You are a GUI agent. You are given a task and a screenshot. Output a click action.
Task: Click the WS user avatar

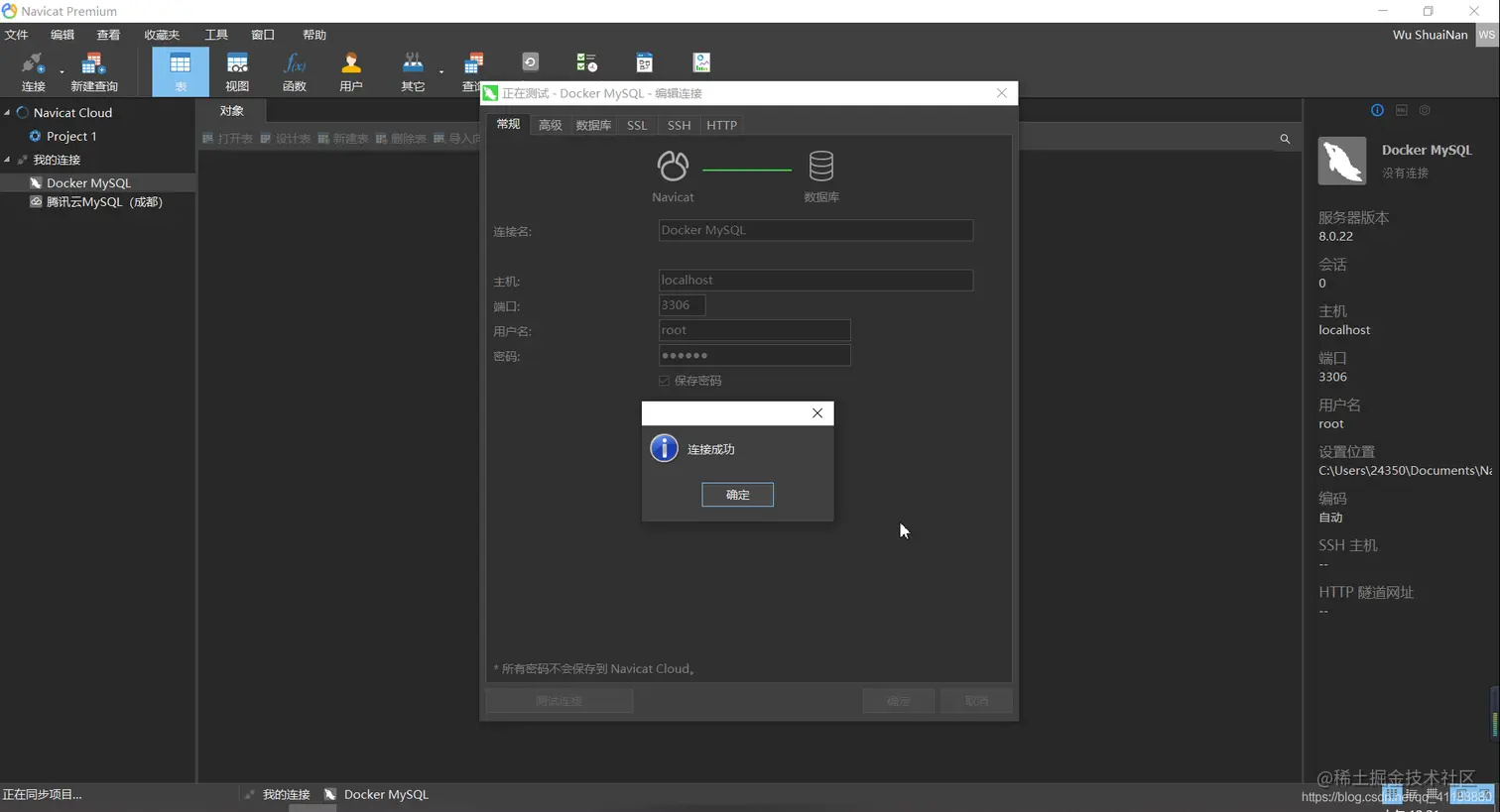(1487, 35)
